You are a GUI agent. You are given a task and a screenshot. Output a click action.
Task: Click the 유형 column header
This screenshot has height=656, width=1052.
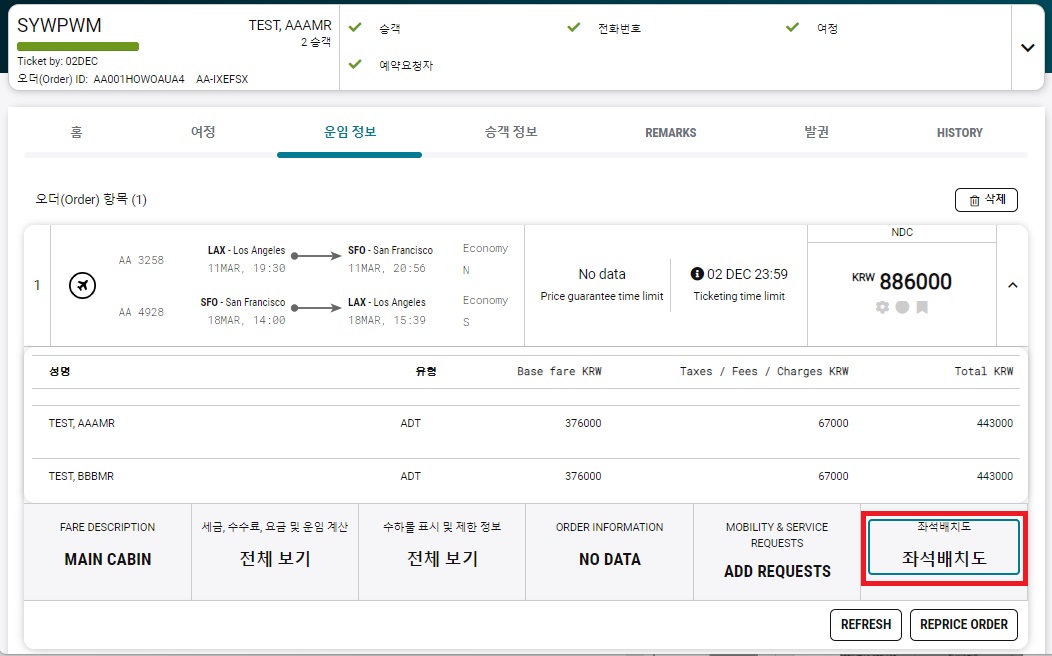pyautogui.click(x=426, y=371)
